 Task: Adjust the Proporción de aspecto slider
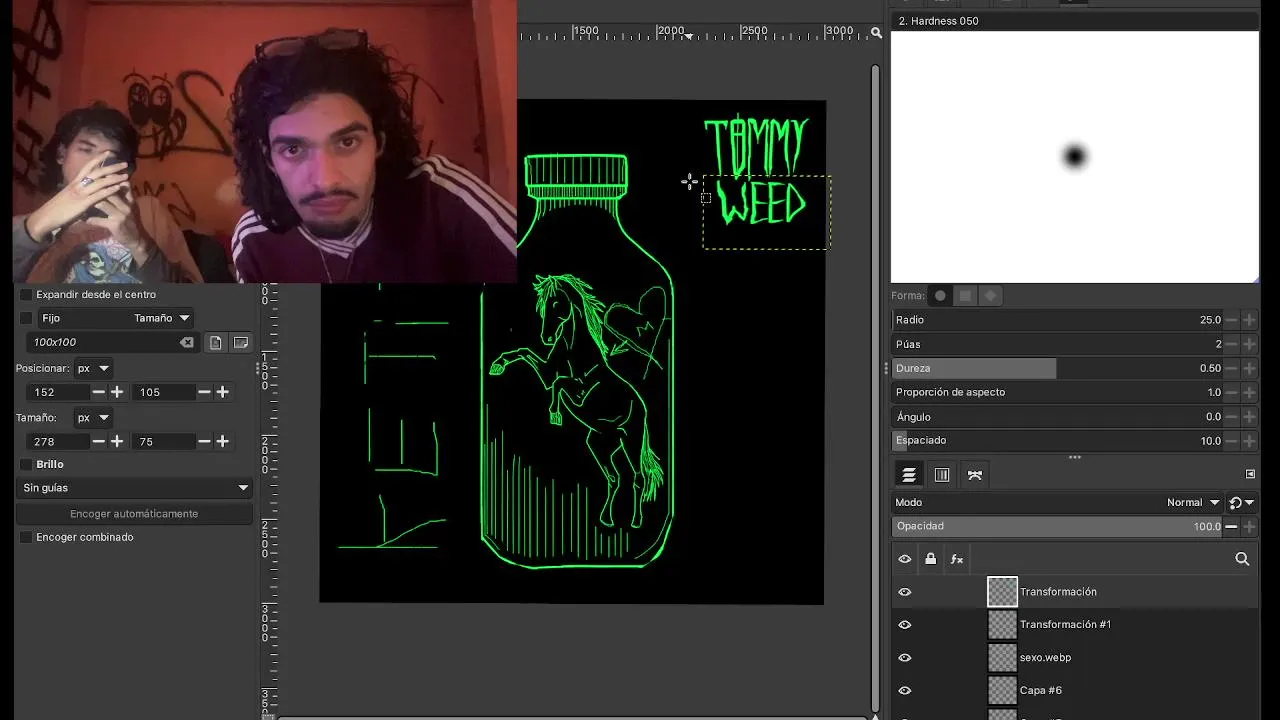pyautogui.click(x=1057, y=392)
